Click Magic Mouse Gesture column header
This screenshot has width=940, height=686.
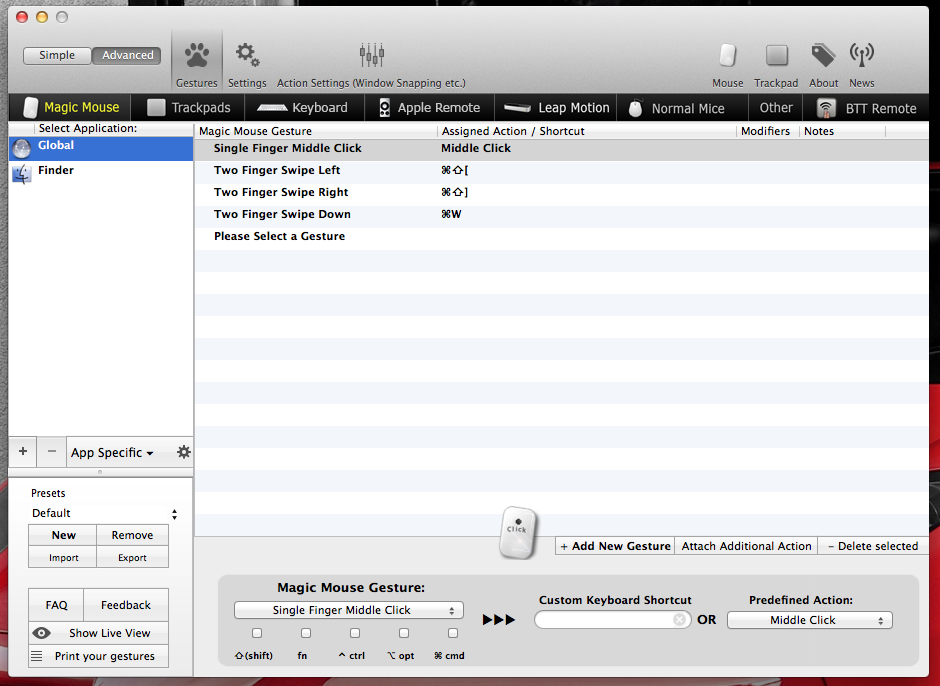pos(316,131)
